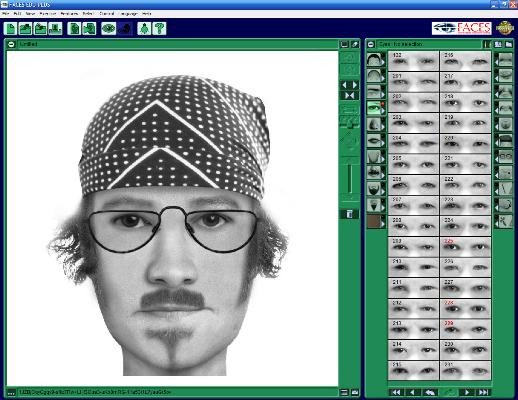Image resolution: width=518 pixels, height=400 pixels.
Task: Click the fourth toolbar icon with down arrow
Action: pyautogui.click(x=55, y=29)
